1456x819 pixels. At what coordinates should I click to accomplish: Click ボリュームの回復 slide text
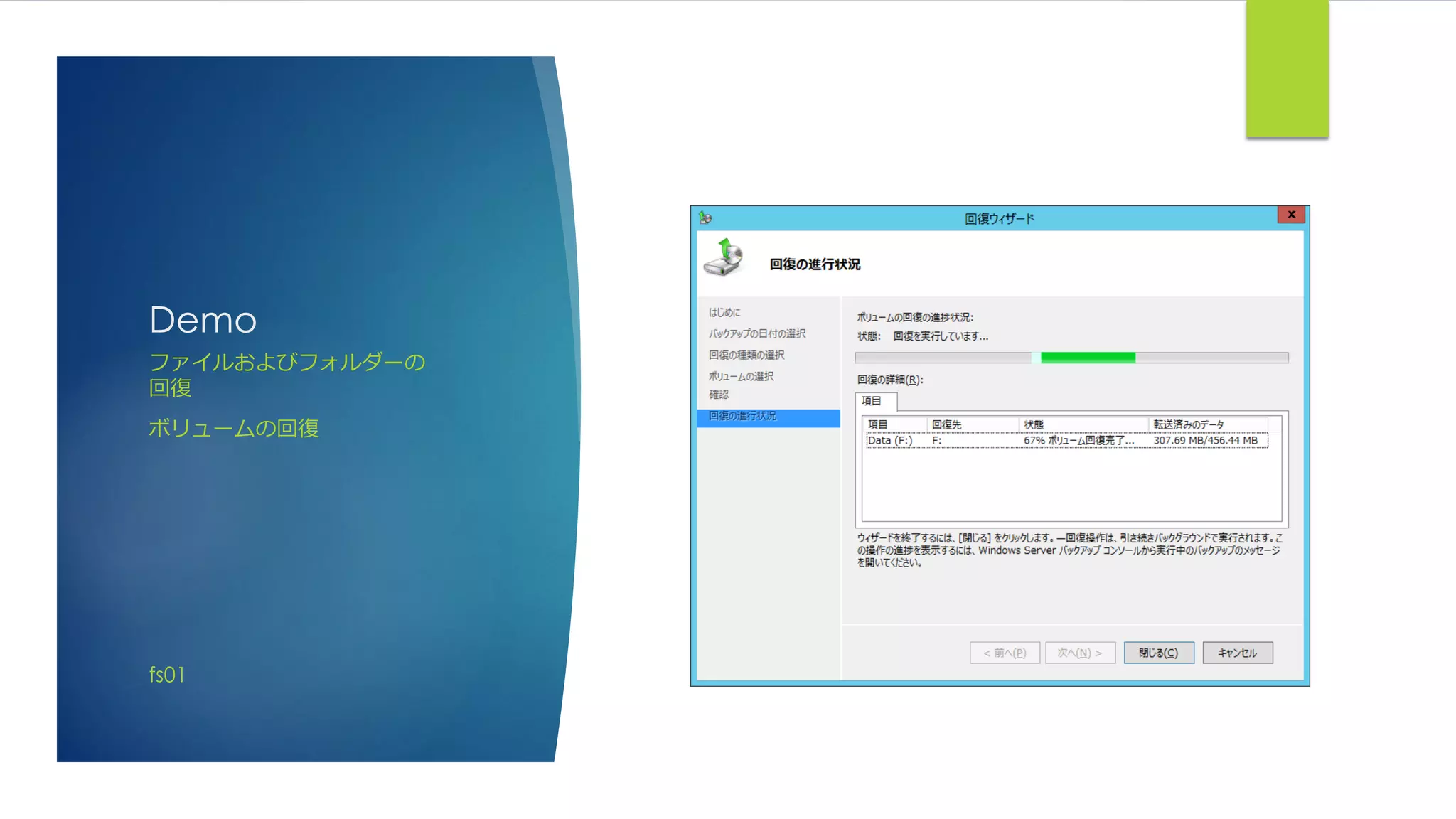pyautogui.click(x=234, y=428)
